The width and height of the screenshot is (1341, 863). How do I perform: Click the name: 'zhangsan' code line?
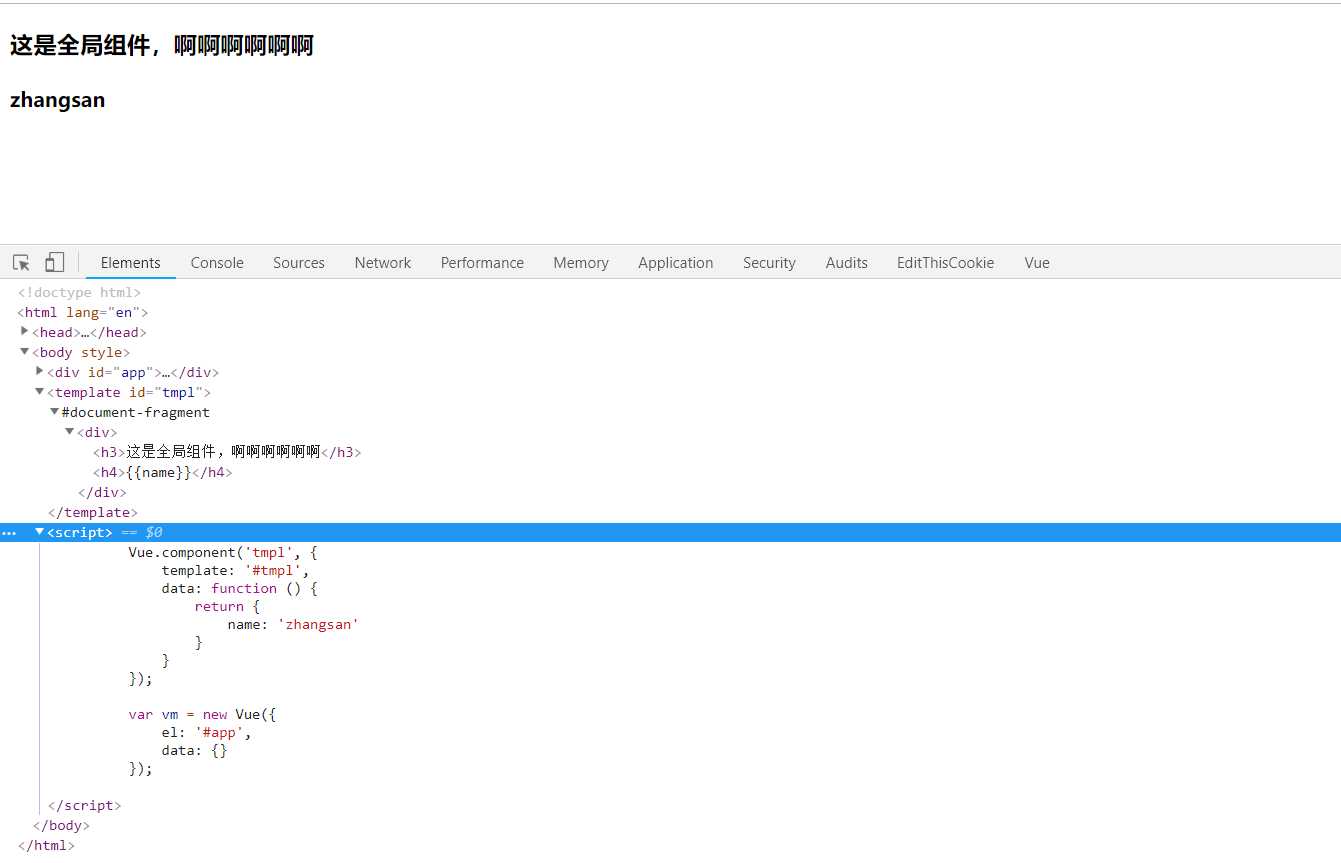coord(293,624)
